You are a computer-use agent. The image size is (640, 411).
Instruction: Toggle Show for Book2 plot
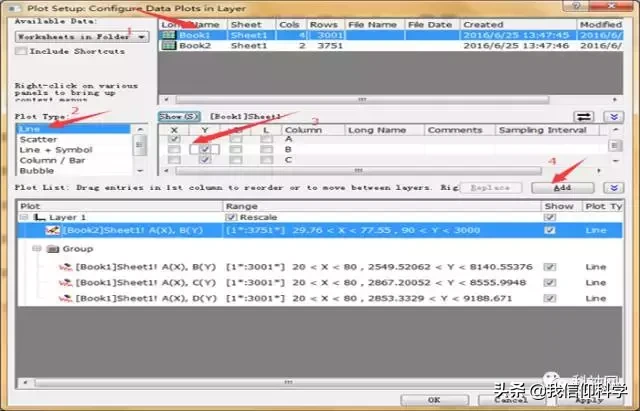click(x=549, y=230)
